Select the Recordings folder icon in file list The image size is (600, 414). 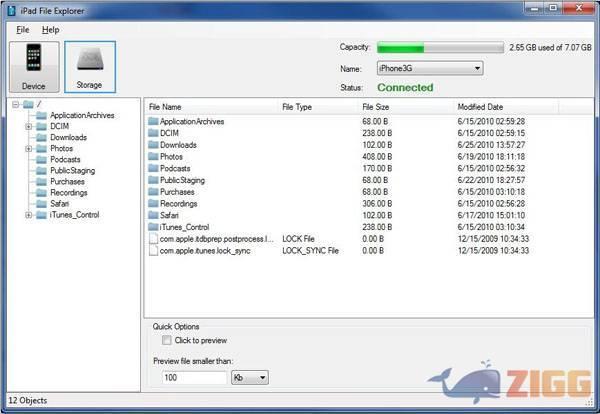(x=153, y=203)
